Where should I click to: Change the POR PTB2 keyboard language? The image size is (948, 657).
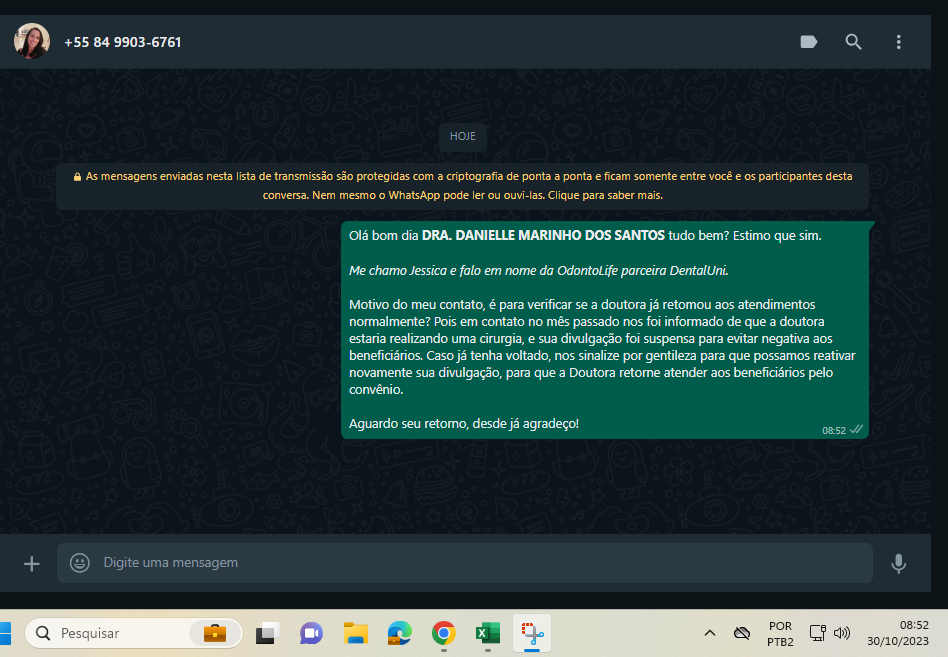pos(780,633)
